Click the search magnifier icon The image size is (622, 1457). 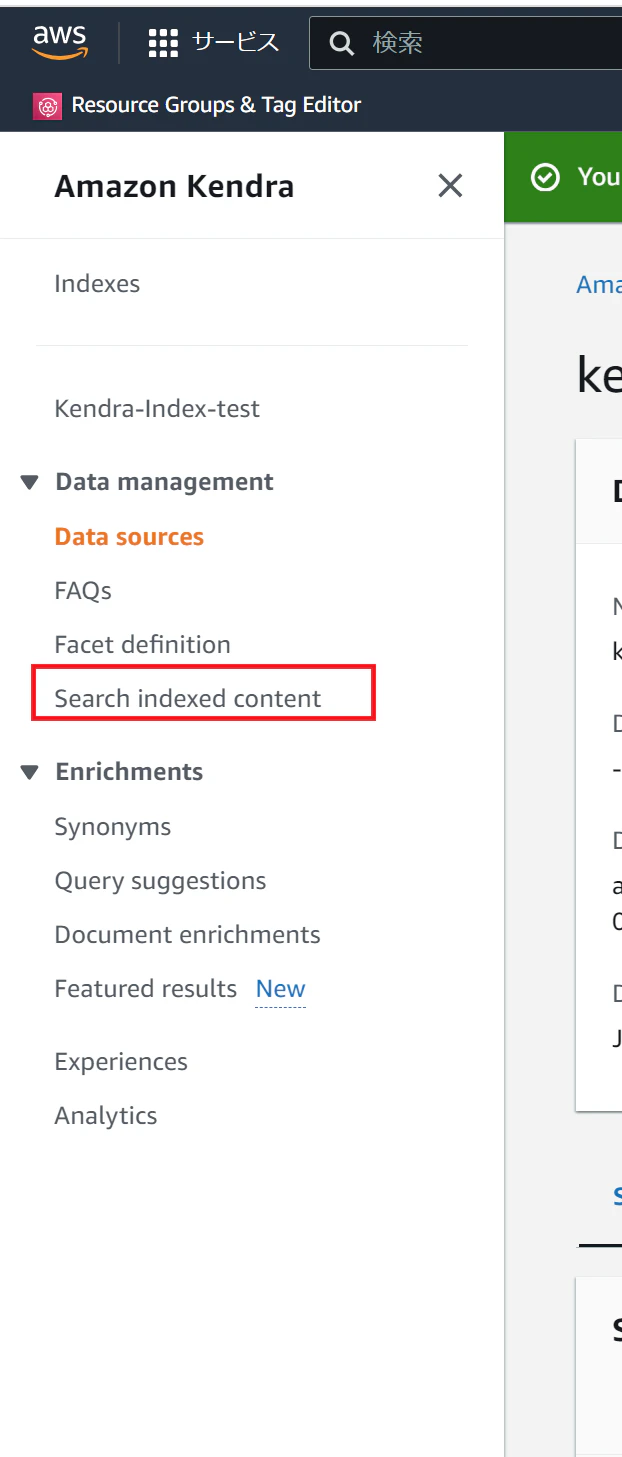tap(342, 44)
